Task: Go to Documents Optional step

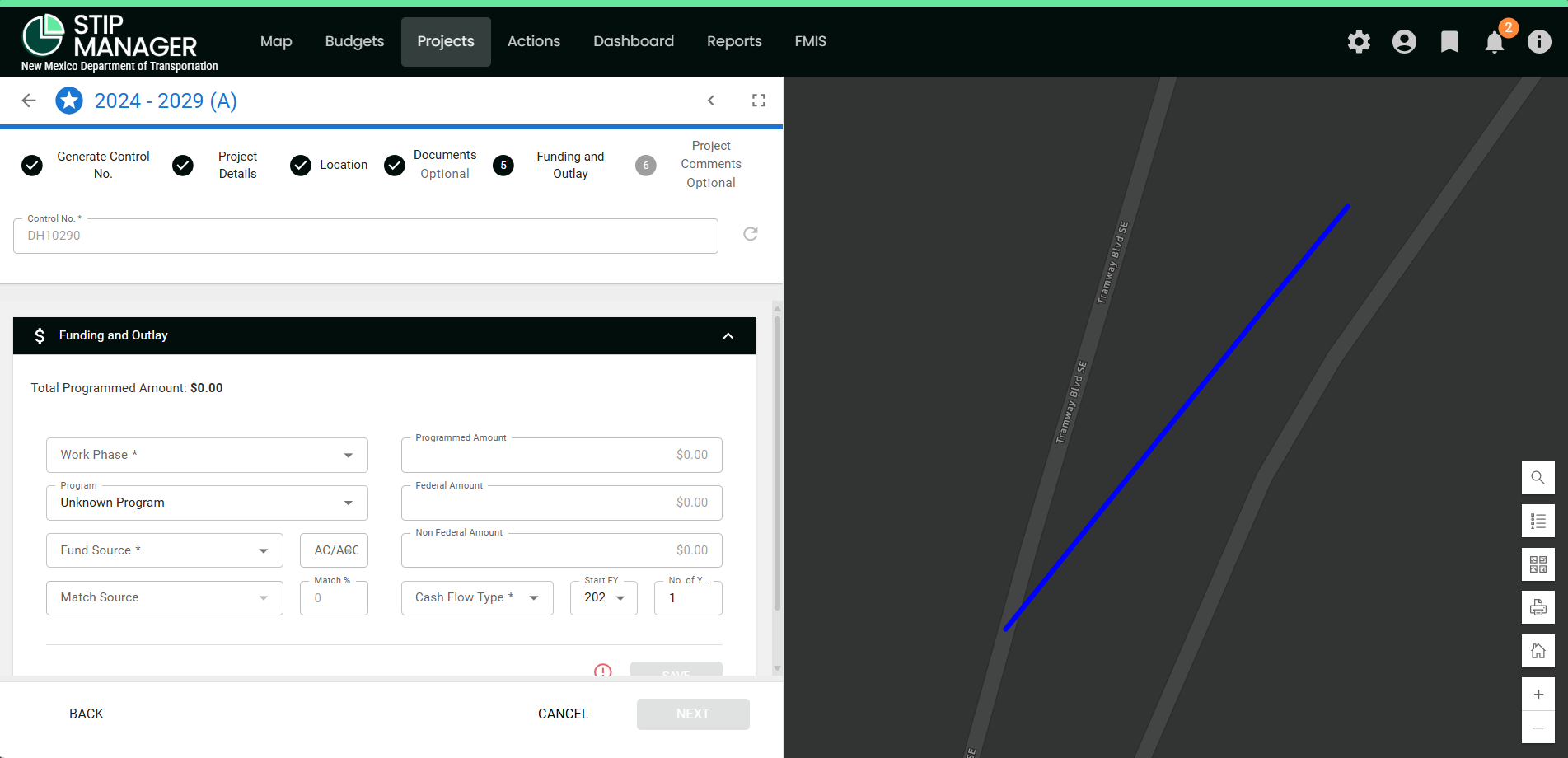Action: click(x=430, y=165)
